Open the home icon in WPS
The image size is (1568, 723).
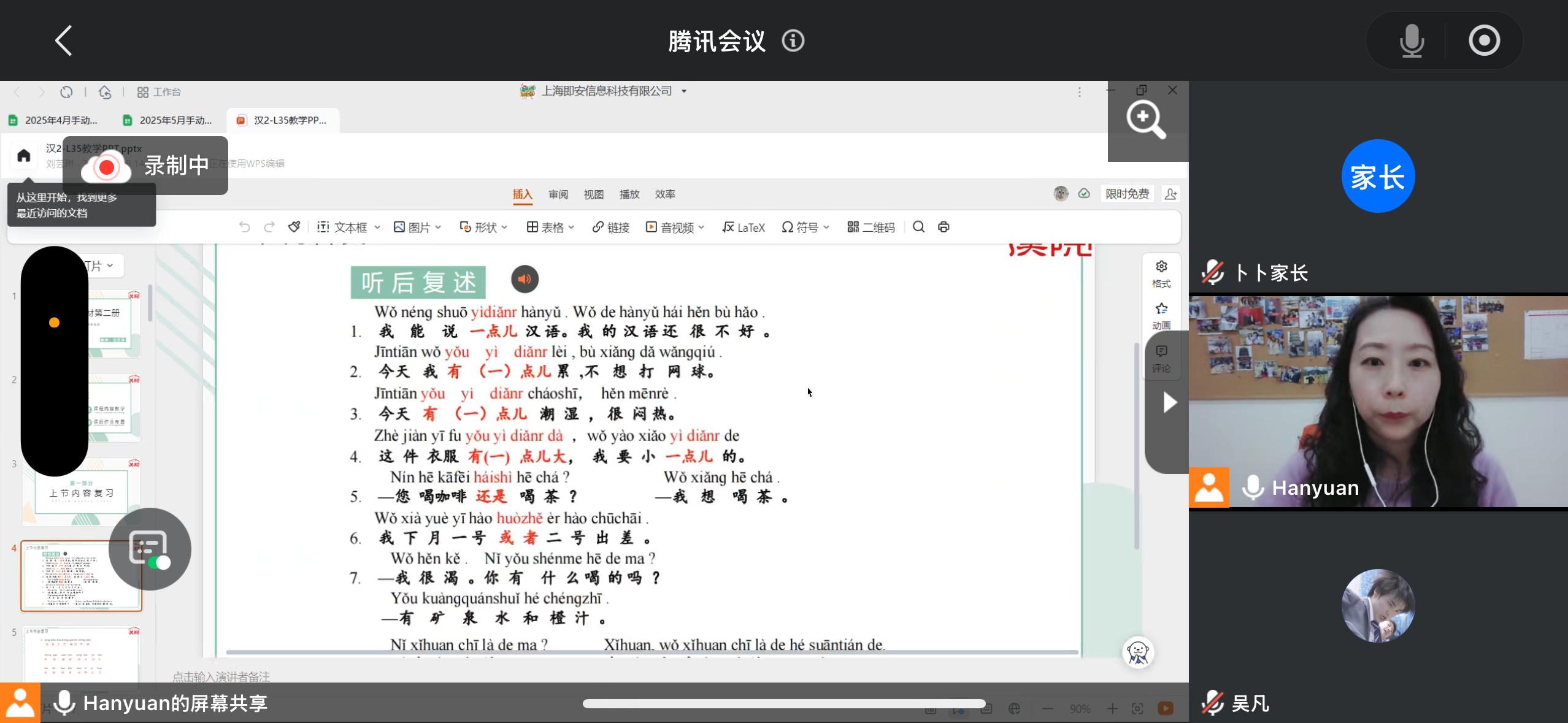point(24,156)
